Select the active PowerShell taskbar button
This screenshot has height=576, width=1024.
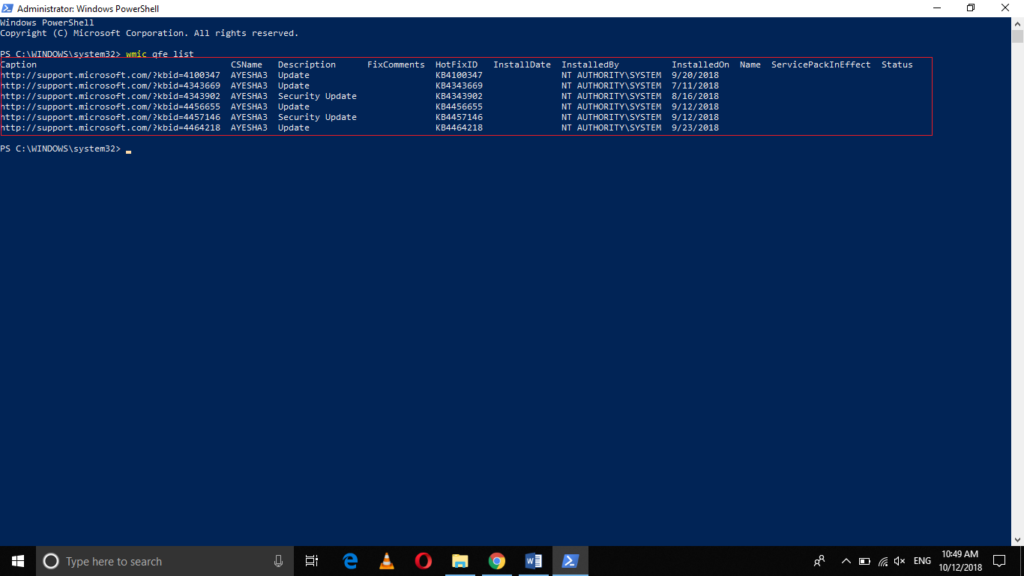pos(571,561)
